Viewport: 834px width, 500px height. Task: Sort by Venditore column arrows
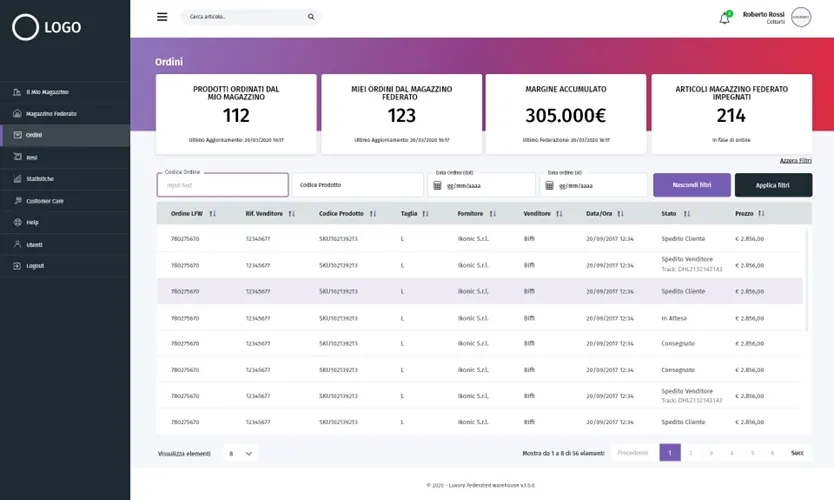[x=559, y=214]
